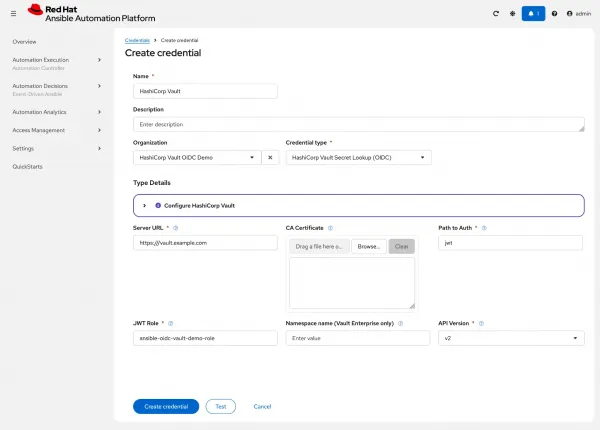This screenshot has width=600, height=430.
Task: Open QuickStarts in the sidebar
Action: [x=27, y=167]
